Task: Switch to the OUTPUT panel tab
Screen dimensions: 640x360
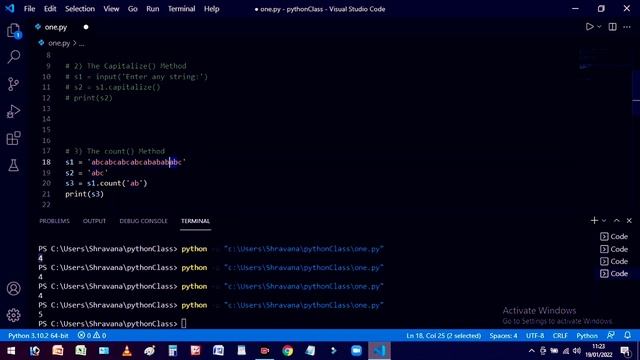Action: coord(94,221)
